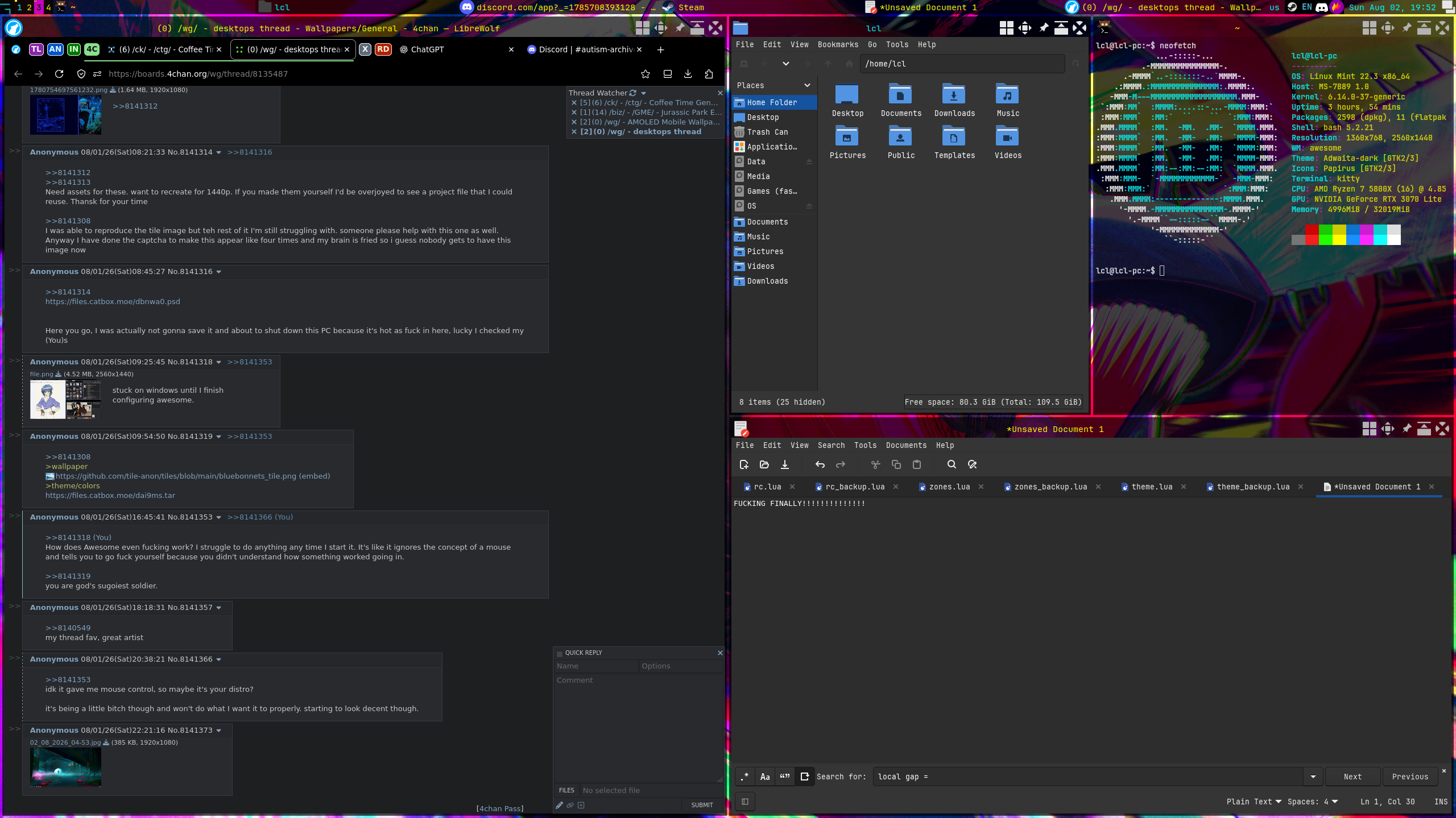The image size is (1456, 818).
Task: Click the Quick Reply Comment box
Action: point(638,728)
